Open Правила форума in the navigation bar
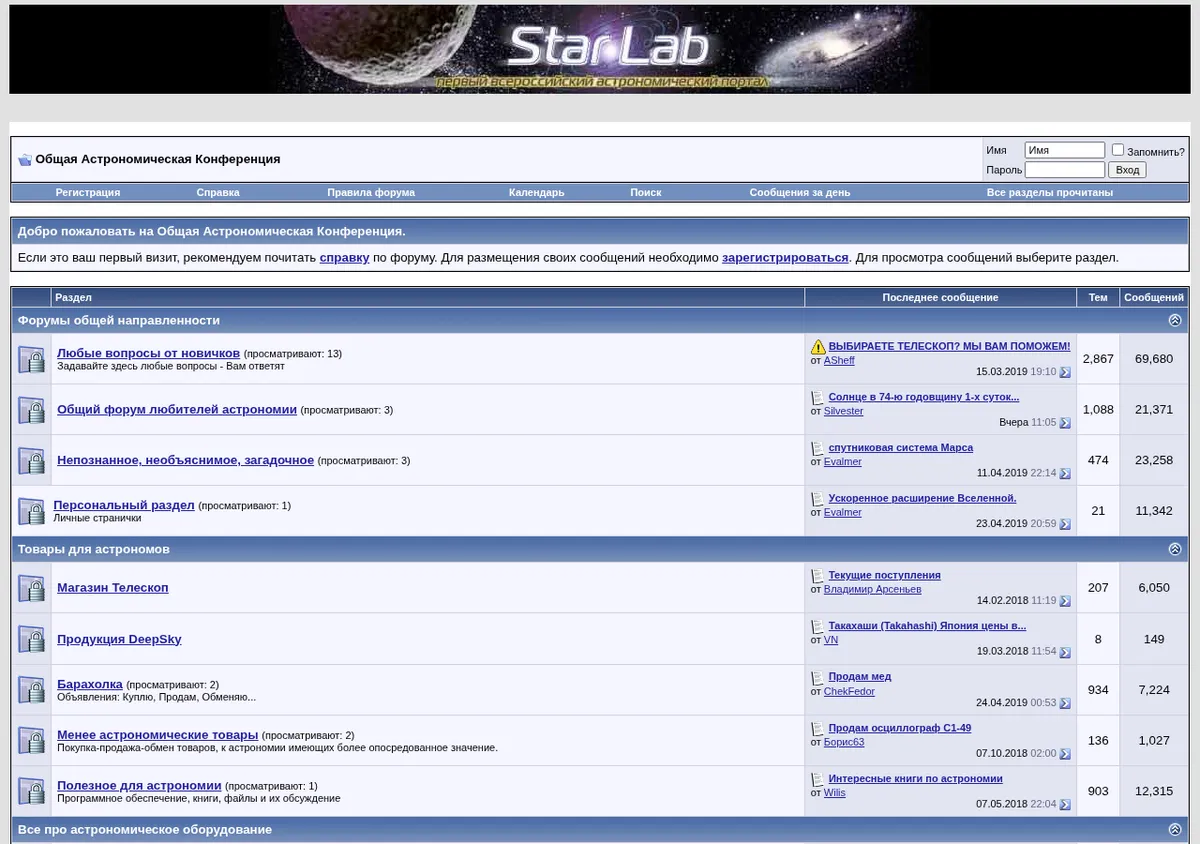1200x844 pixels. click(371, 192)
